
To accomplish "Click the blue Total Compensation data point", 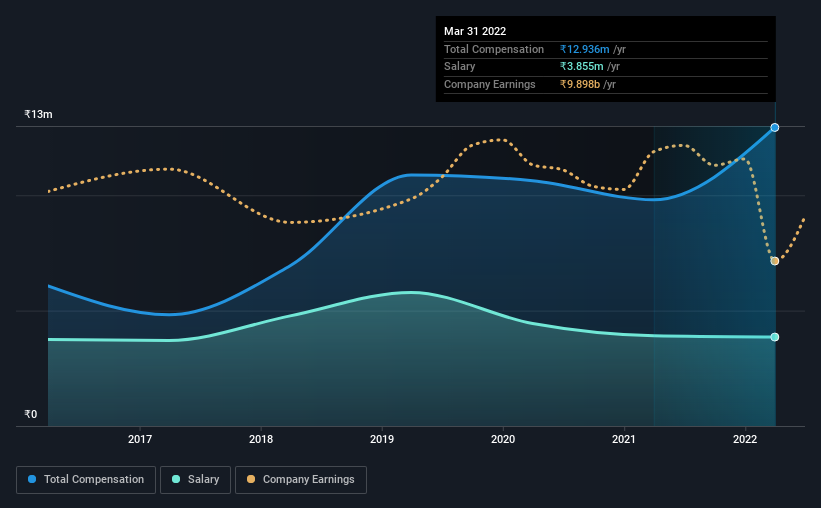I will (775, 127).
